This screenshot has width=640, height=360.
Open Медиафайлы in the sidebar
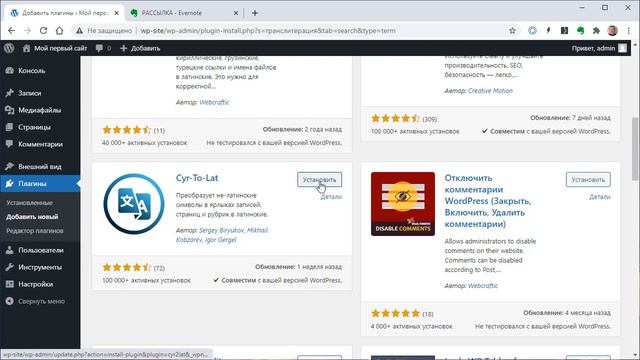click(40, 110)
